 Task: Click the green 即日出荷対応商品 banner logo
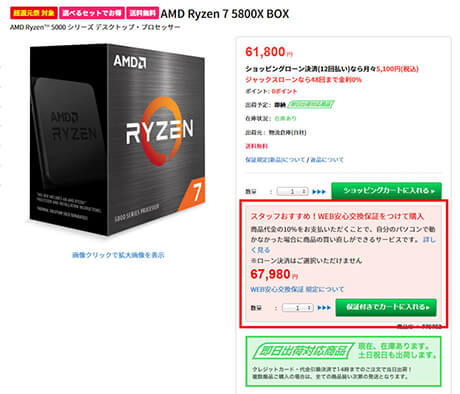click(303, 351)
